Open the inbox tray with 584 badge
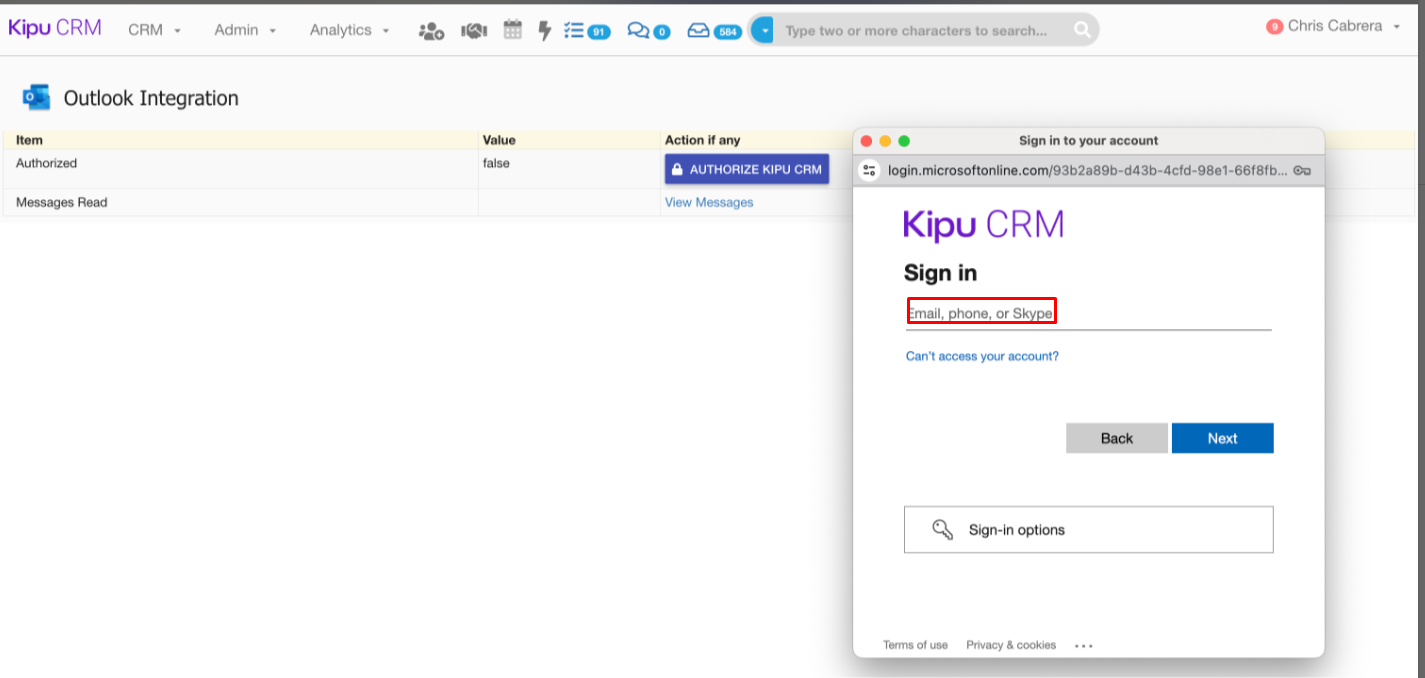Image resolution: width=1425 pixels, height=678 pixels. (x=713, y=31)
